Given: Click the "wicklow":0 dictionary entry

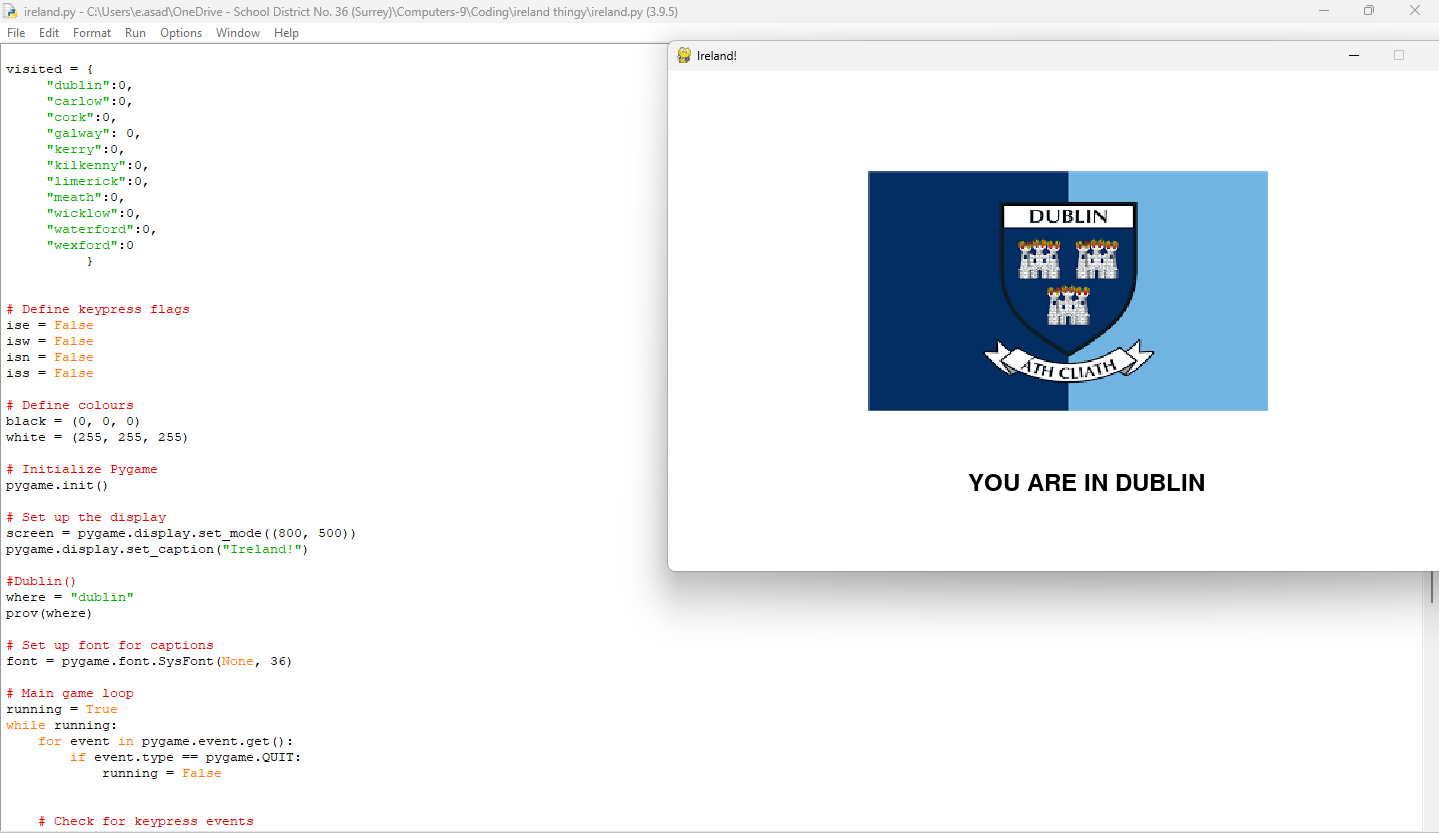Looking at the screenshot, I should (94, 213).
